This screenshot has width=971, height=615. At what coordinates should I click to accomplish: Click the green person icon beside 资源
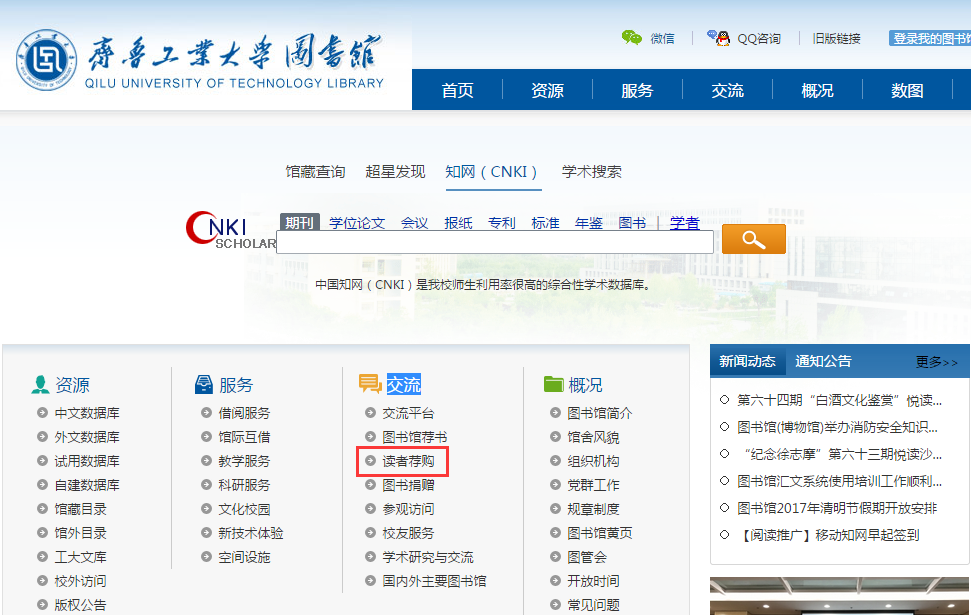click(x=40, y=385)
